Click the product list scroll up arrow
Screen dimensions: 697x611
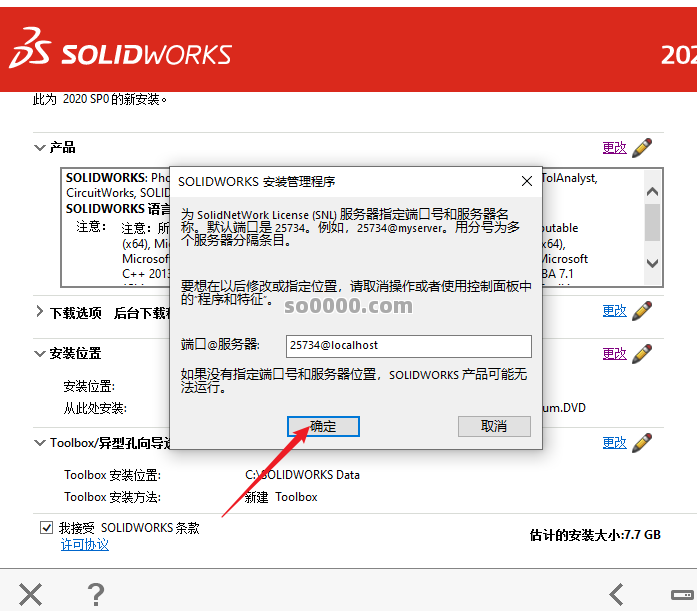click(x=652, y=192)
